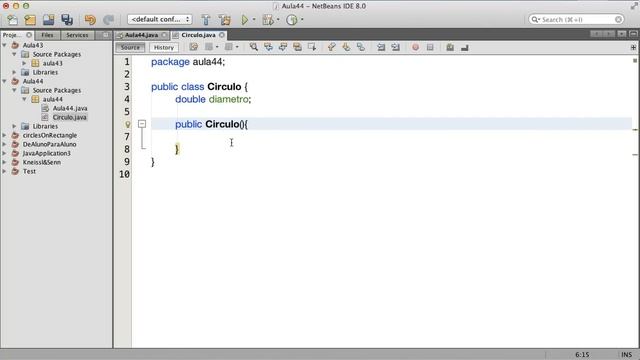
Task: Click Stop Macro Recording icon
Action: click(x=430, y=47)
